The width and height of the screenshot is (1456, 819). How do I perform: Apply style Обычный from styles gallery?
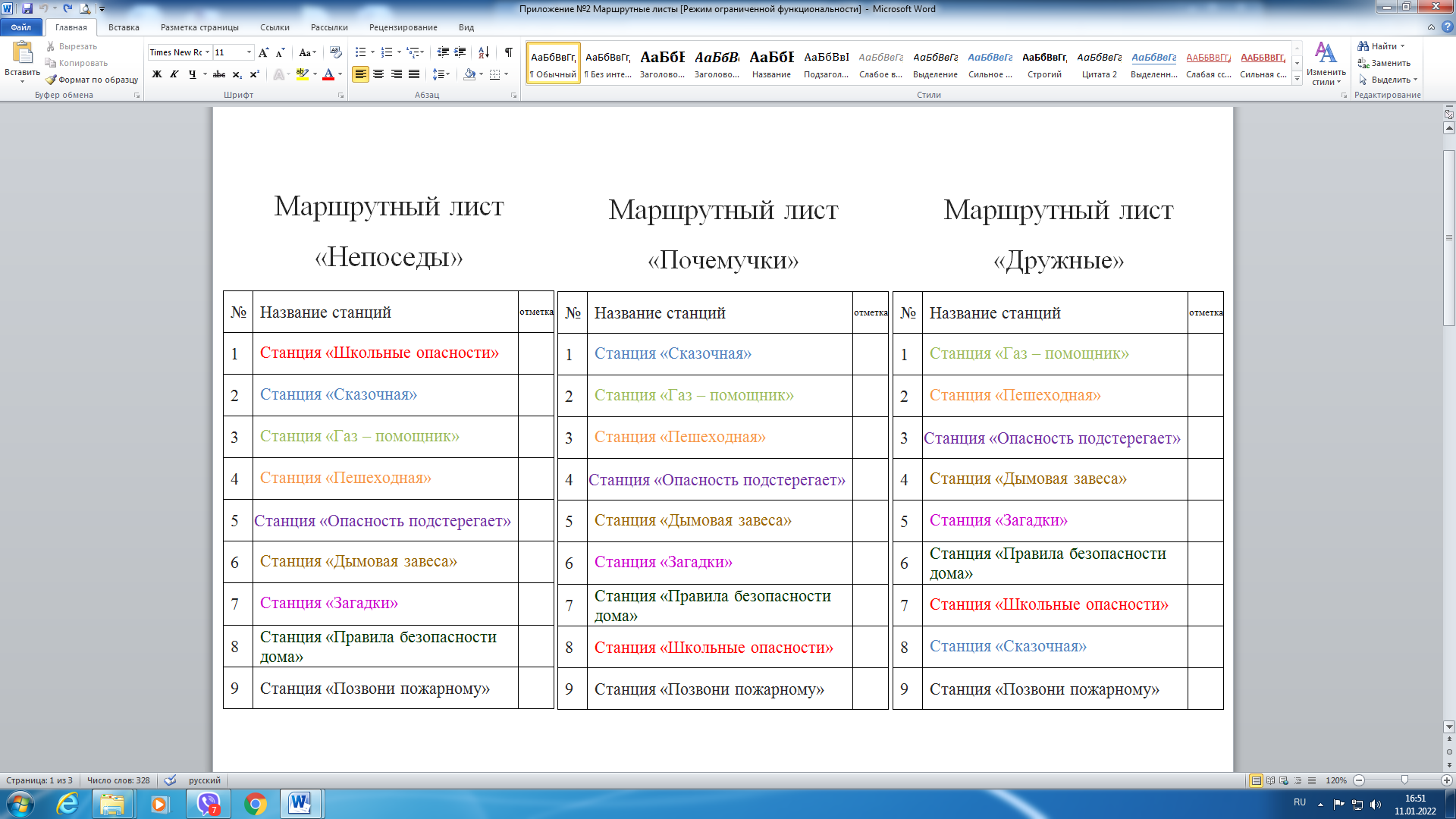tap(553, 63)
